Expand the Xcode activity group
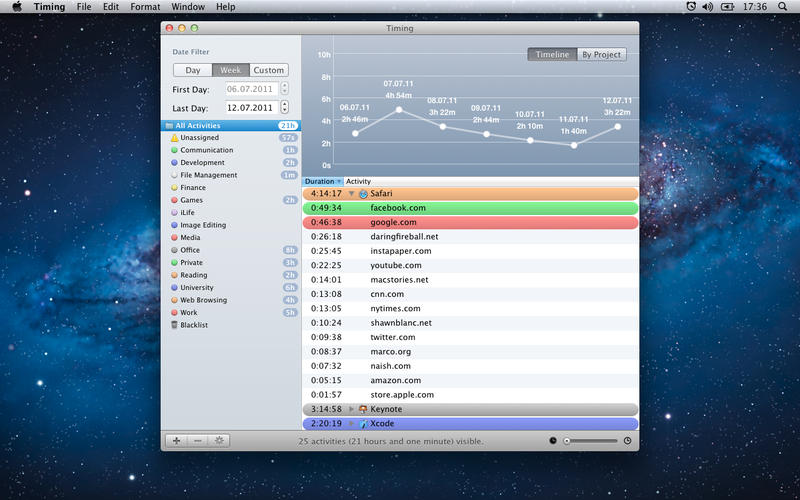This screenshot has height=500, width=800. pyautogui.click(x=351, y=423)
